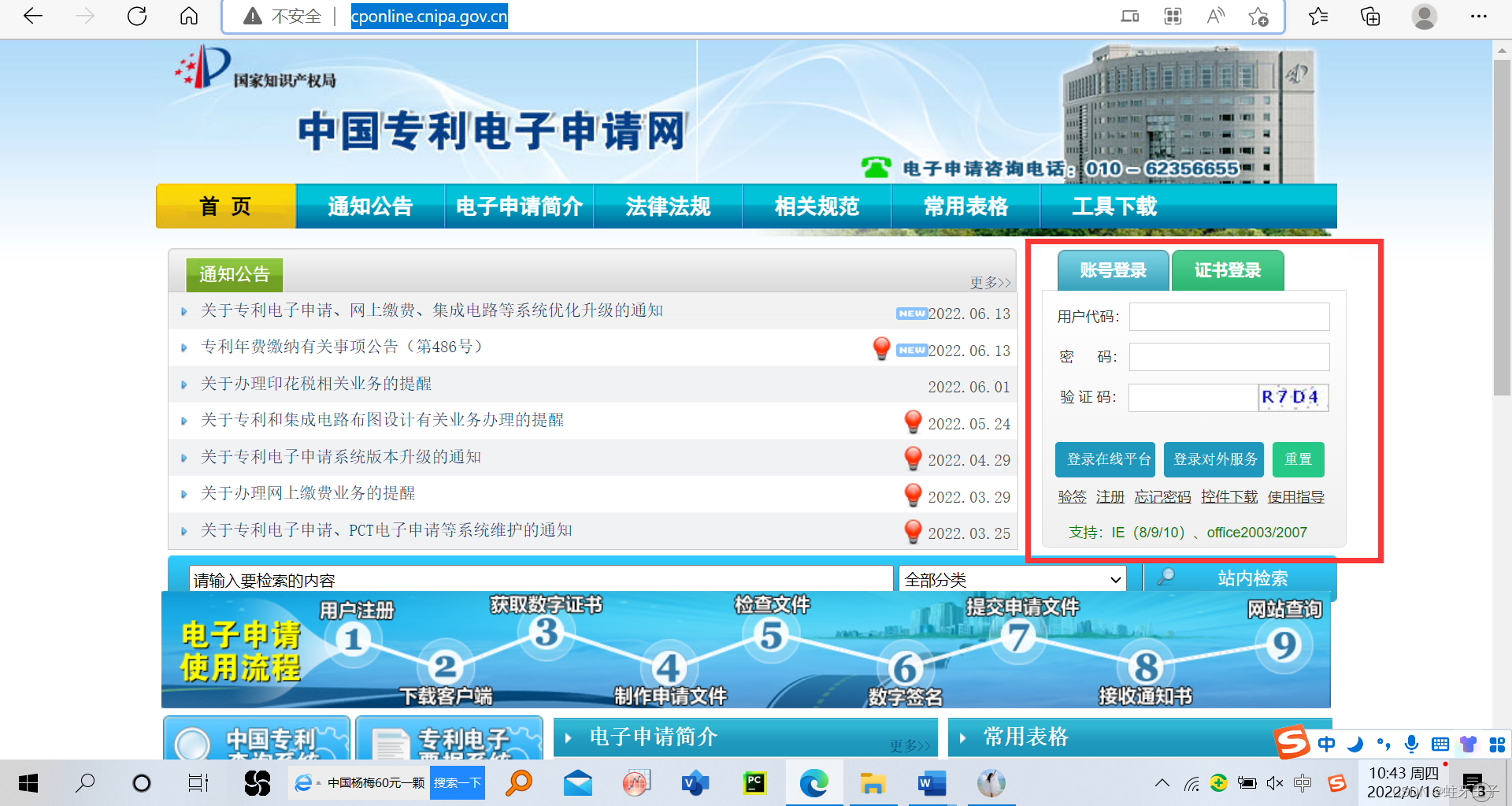Click the not-secure warning icon
The height and width of the screenshot is (806, 1512).
click(252, 16)
